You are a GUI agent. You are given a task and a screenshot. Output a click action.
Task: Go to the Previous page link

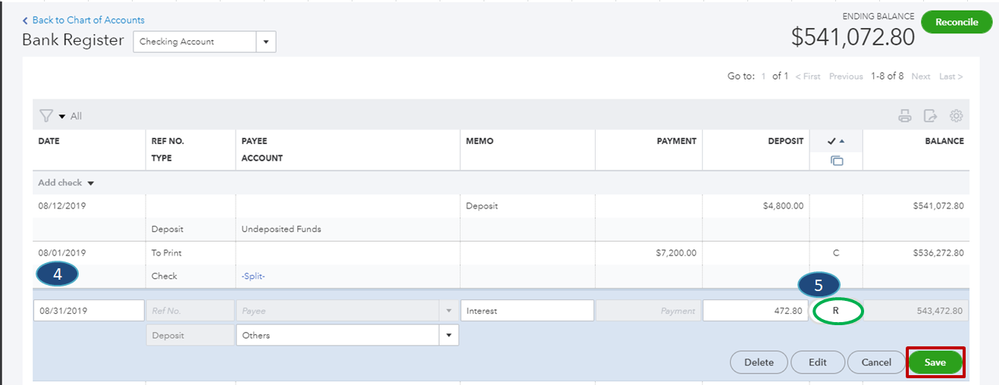(x=845, y=76)
